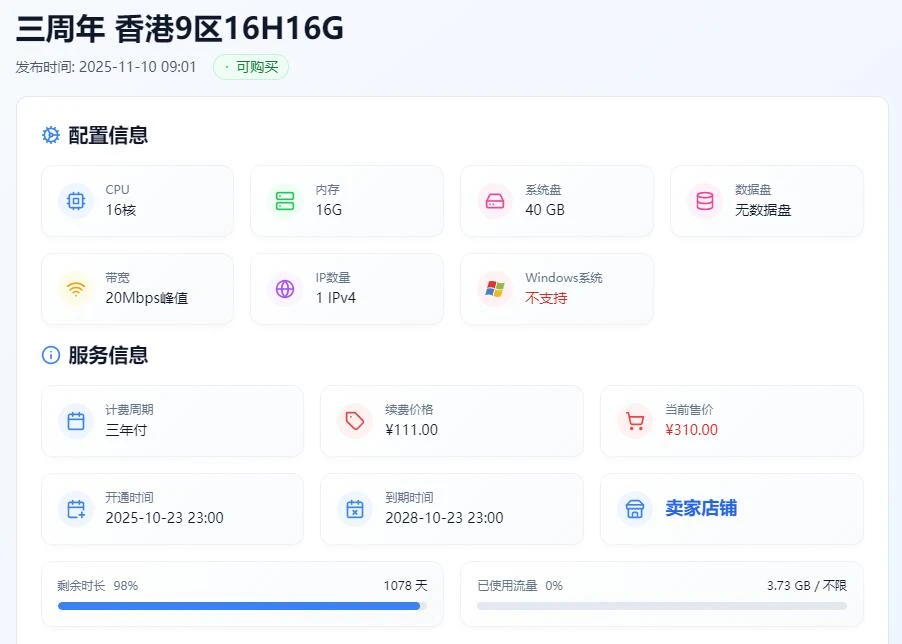
Task: Click the 已使用流量 usage progress bar
Action: (662, 605)
